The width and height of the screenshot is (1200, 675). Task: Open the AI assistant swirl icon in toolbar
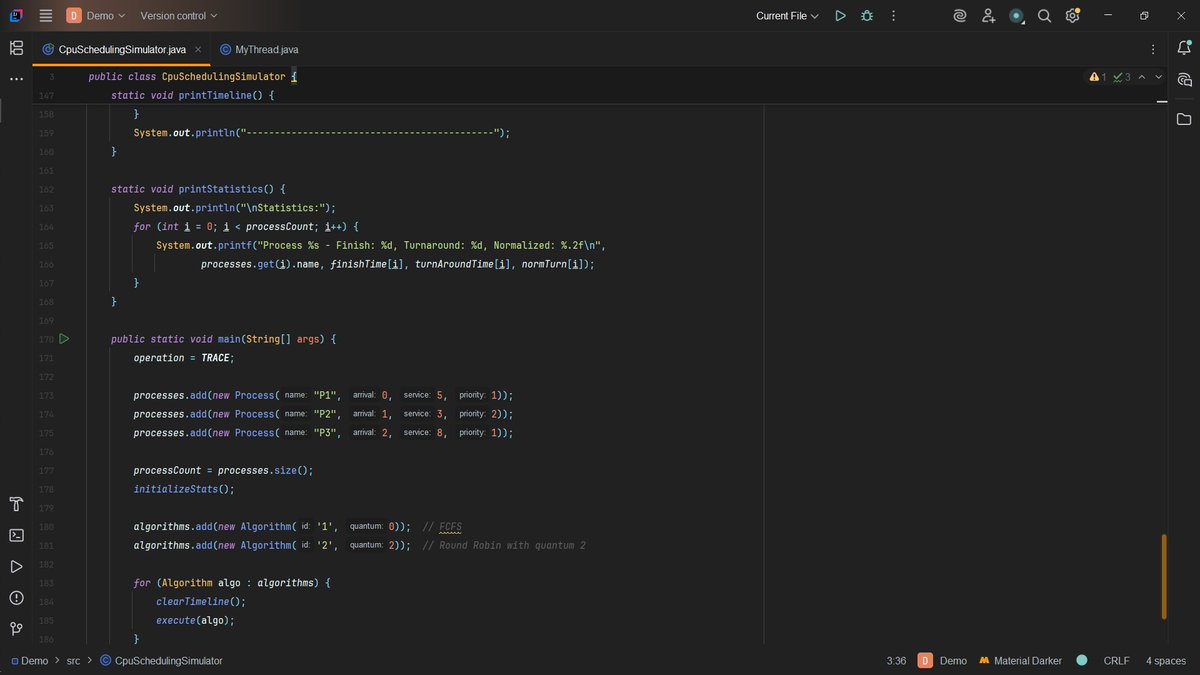coord(960,16)
